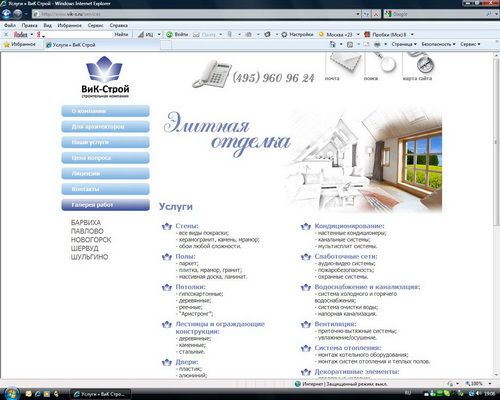Open site search magnifier icon (поиск)
Viewport: 500px width, 400px height.
[384, 62]
